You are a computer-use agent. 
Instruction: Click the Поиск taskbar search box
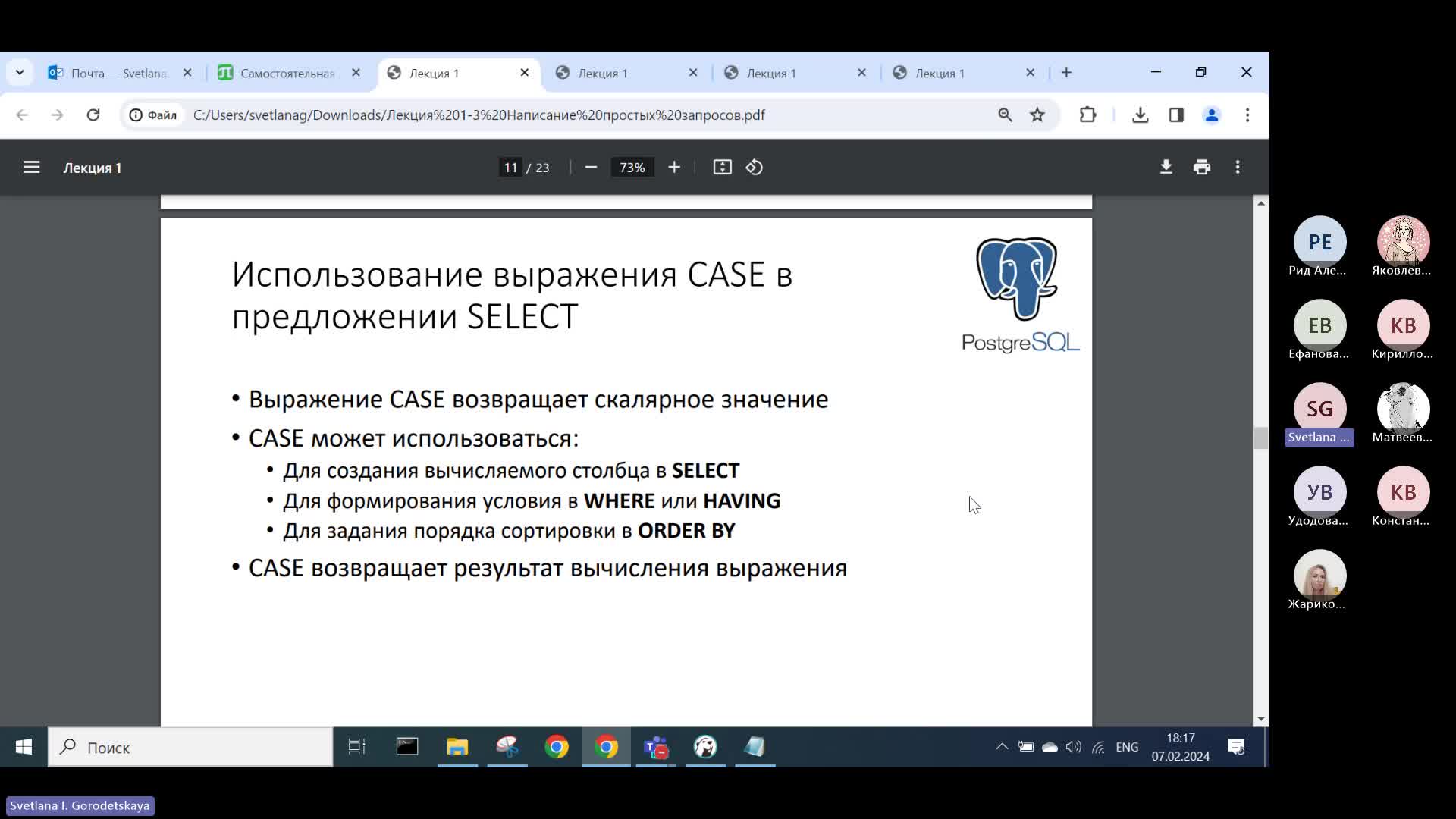click(190, 747)
